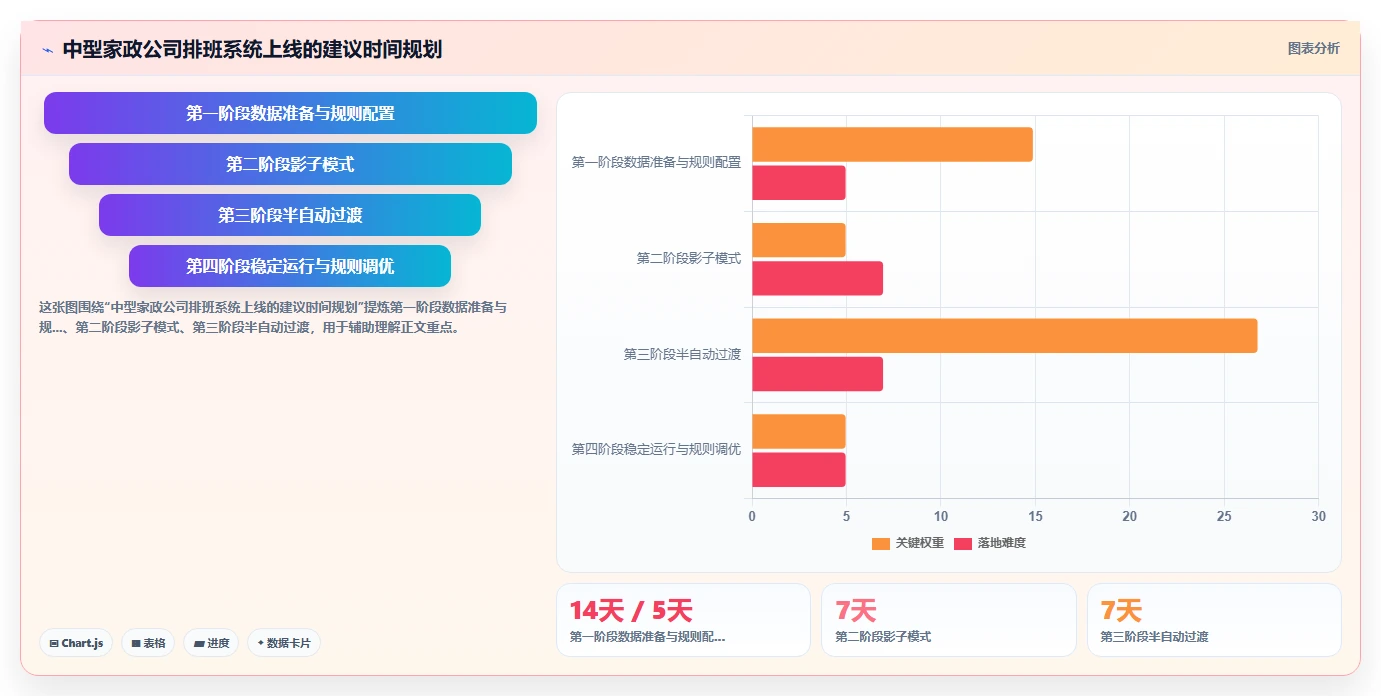The image size is (1381, 696).
Task: Click the 进度 tag chip
Action: click(211, 643)
